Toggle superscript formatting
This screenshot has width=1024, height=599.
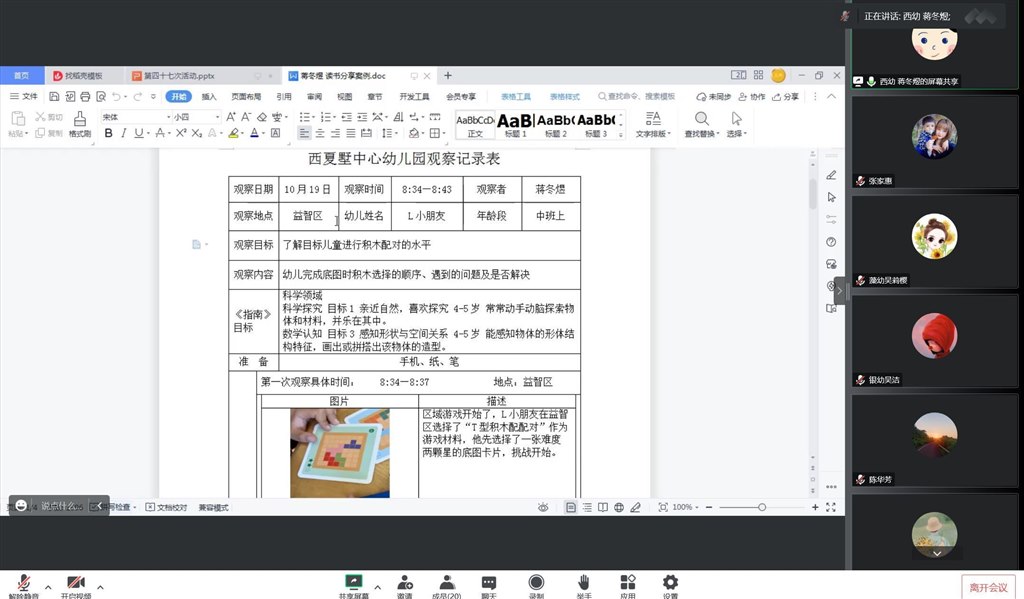coord(181,133)
